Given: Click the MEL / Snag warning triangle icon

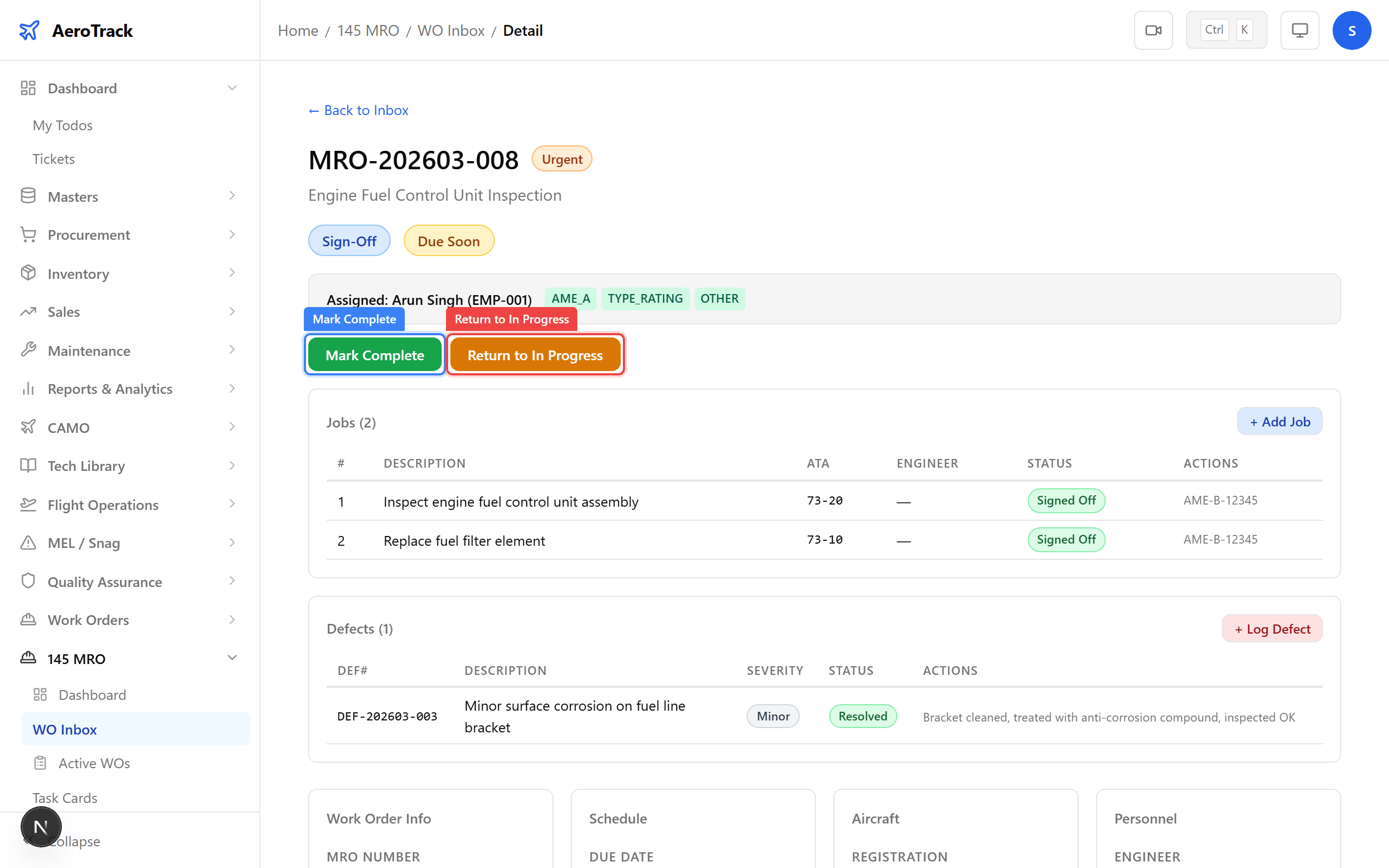Looking at the screenshot, I should pyautogui.click(x=28, y=542).
